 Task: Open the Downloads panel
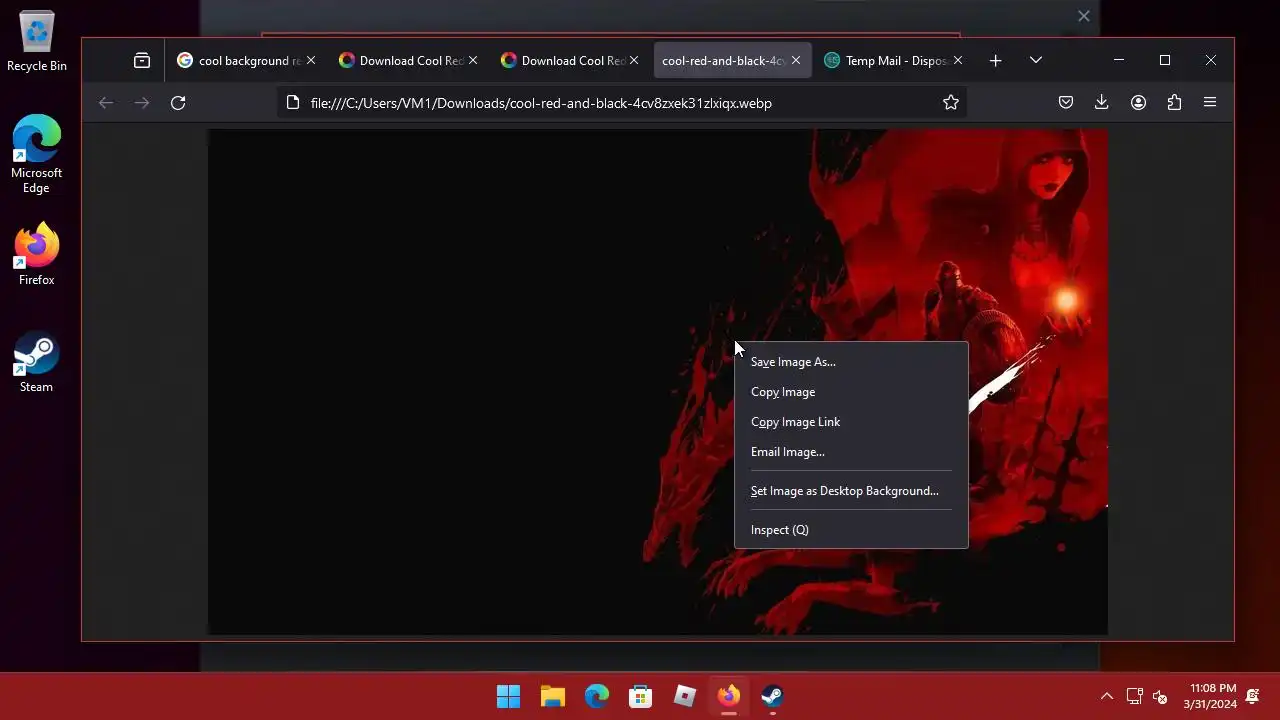pos(1102,103)
